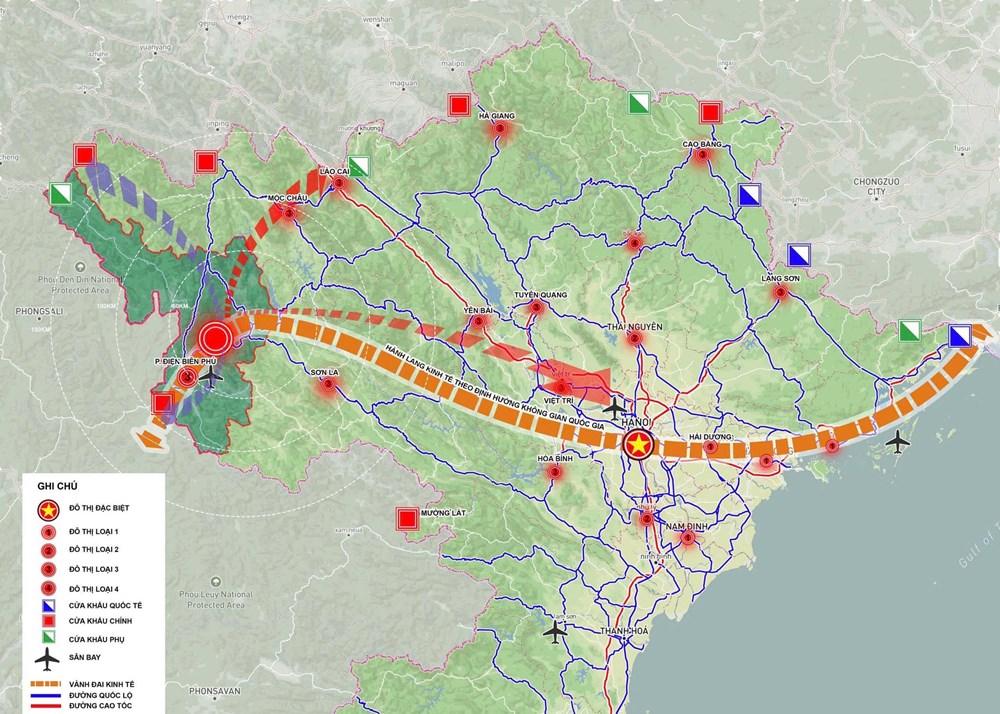Click the airport icon northwest of Hanoi
The image size is (1000, 714).
click(614, 407)
